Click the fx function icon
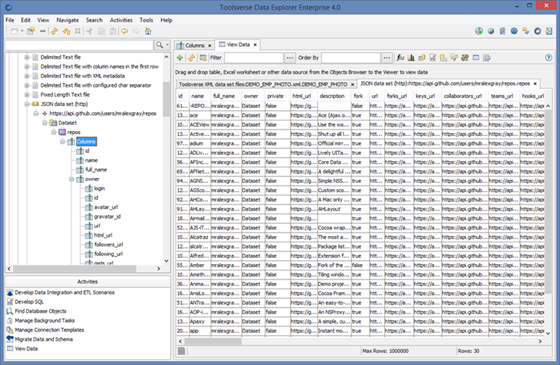Screen dimensions: 560x365 pos(400,58)
